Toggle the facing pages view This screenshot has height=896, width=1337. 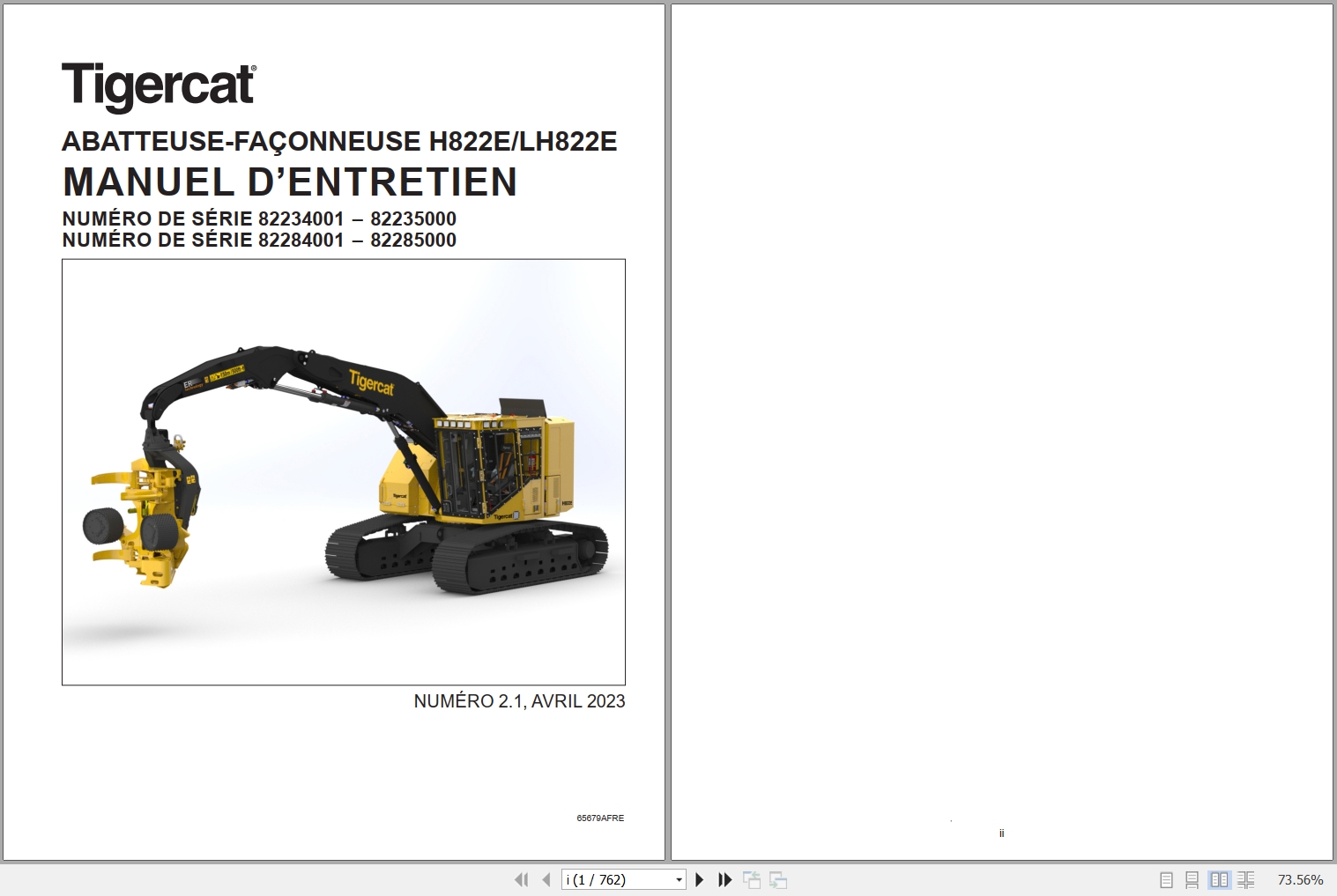(1220, 879)
